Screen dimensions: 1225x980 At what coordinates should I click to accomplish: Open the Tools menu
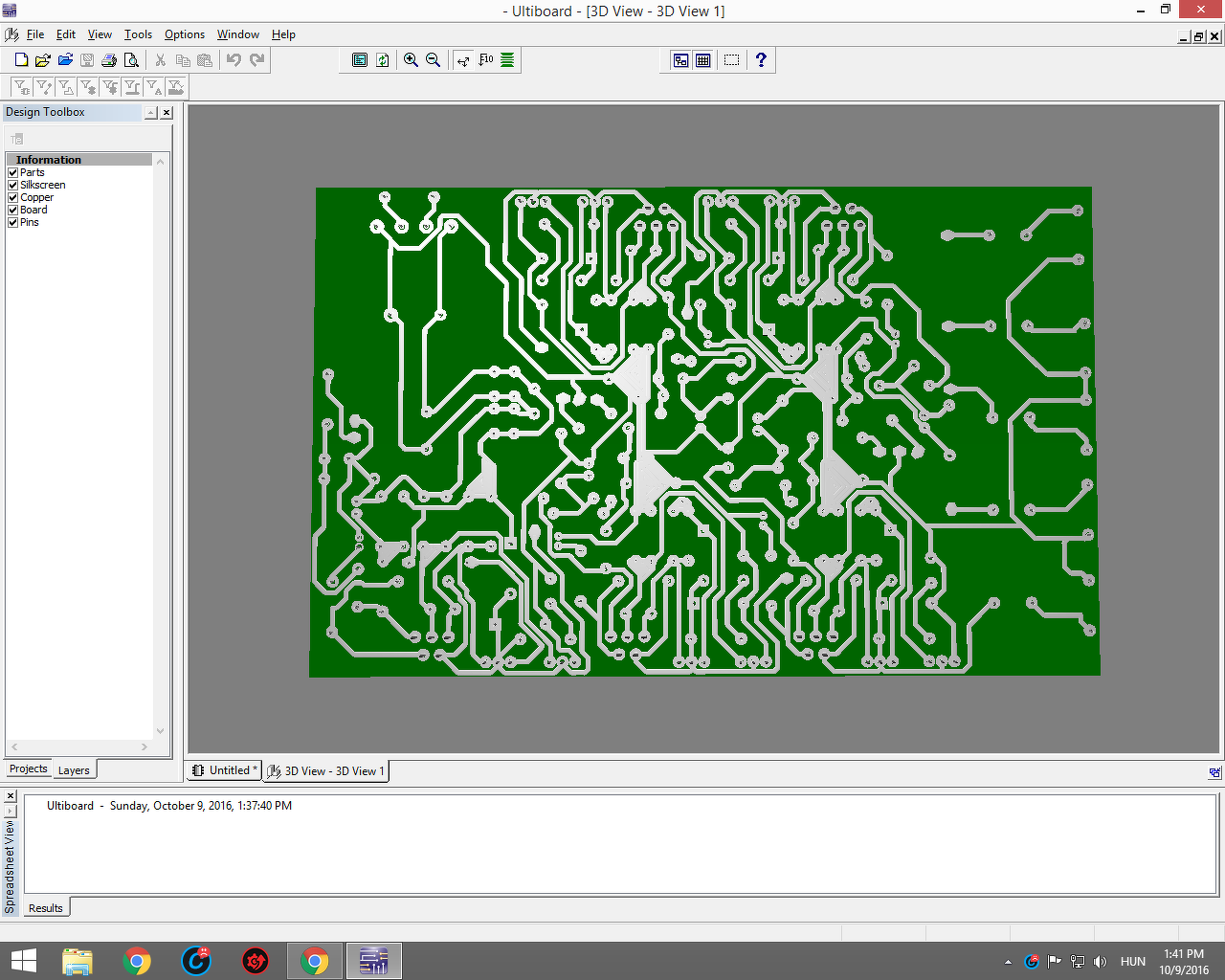[x=138, y=34]
